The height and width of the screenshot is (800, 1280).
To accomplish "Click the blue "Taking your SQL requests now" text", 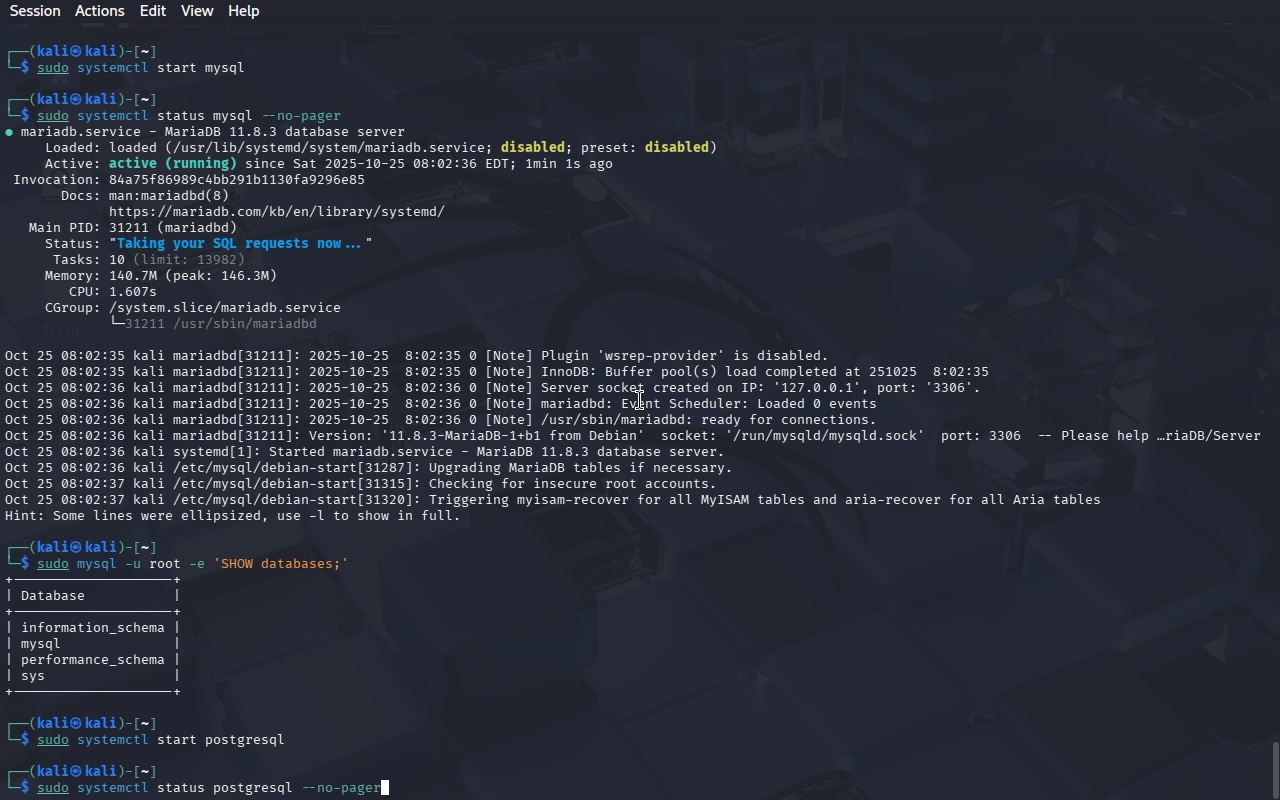I will tap(238, 244).
